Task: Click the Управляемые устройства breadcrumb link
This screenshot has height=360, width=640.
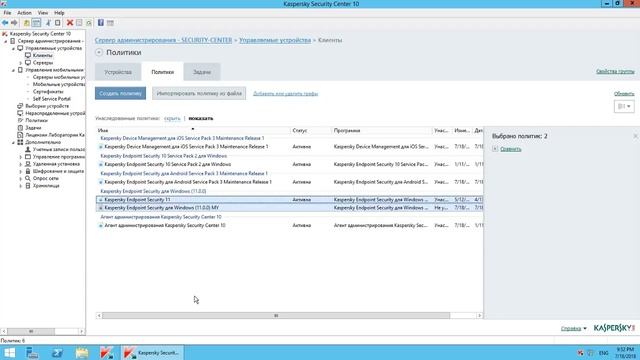Action: 275,40
